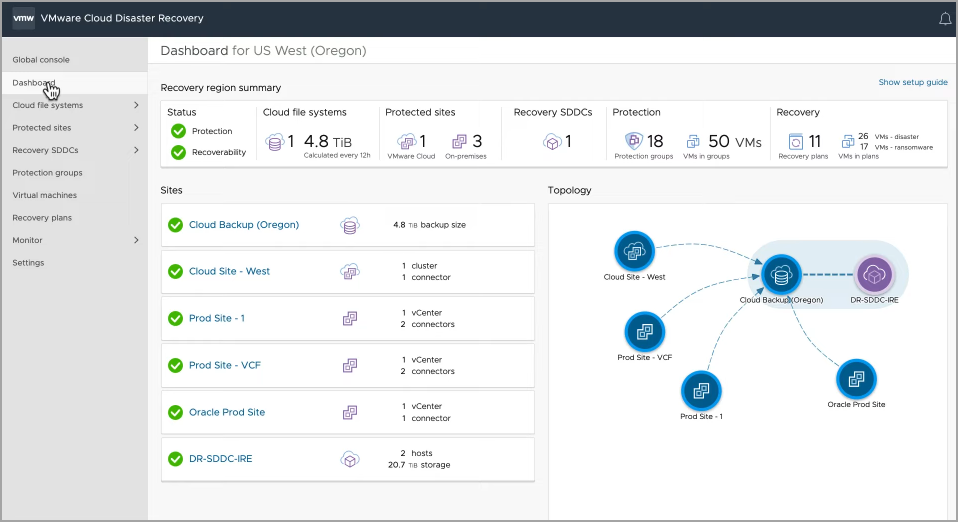Click site icon in Oracle Prod Site row

[x=349, y=413]
